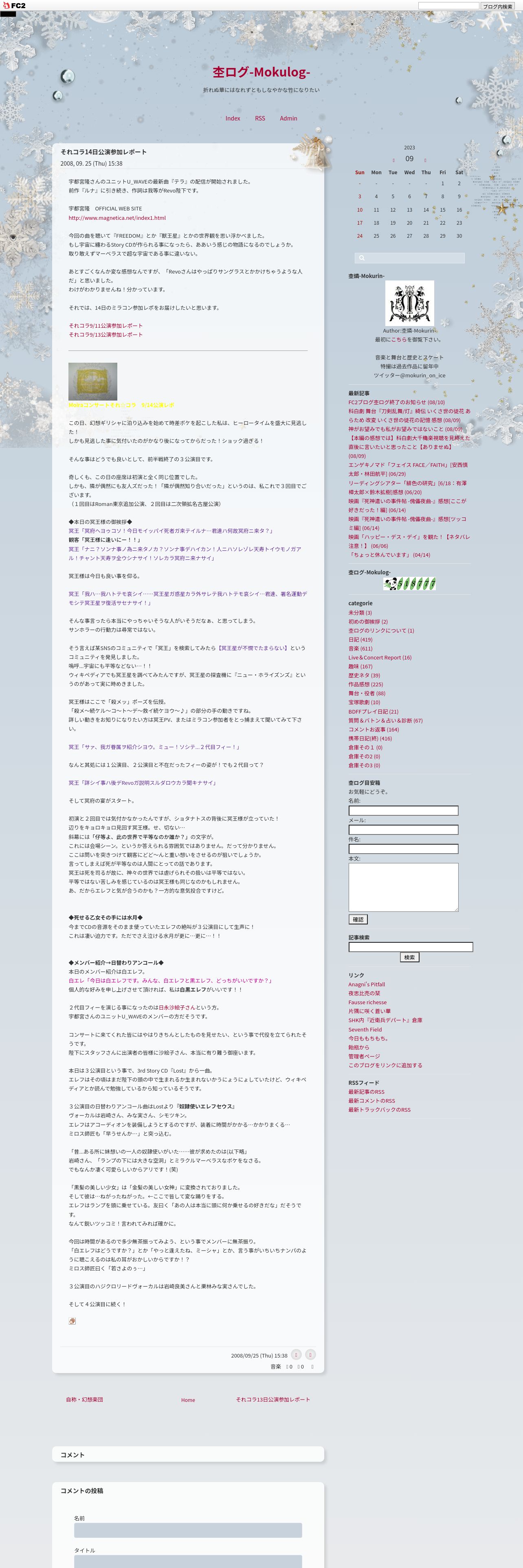This screenshot has width=523, height=1568.
Task: Open それコラ9/13公演参加レポート link
Action: point(105,335)
